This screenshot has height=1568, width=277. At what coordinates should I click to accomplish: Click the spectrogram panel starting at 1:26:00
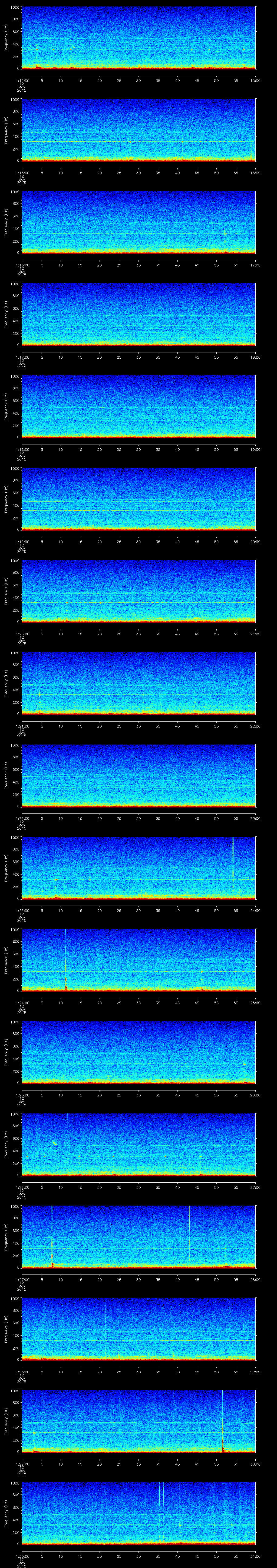pos(139,1144)
